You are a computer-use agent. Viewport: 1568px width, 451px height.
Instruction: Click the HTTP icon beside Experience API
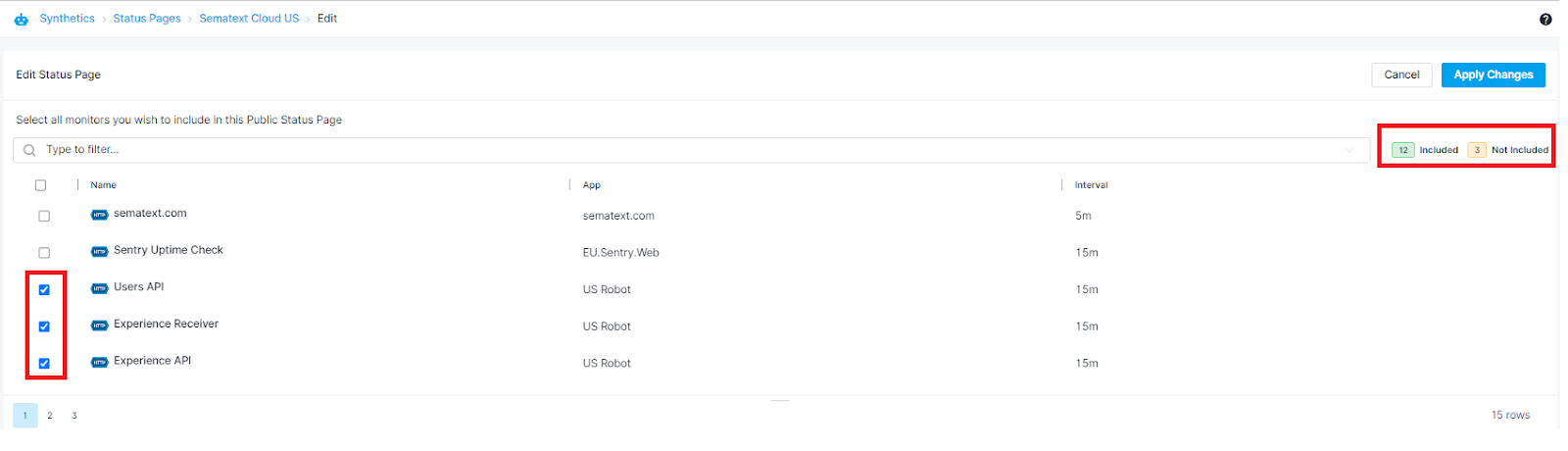(x=99, y=363)
